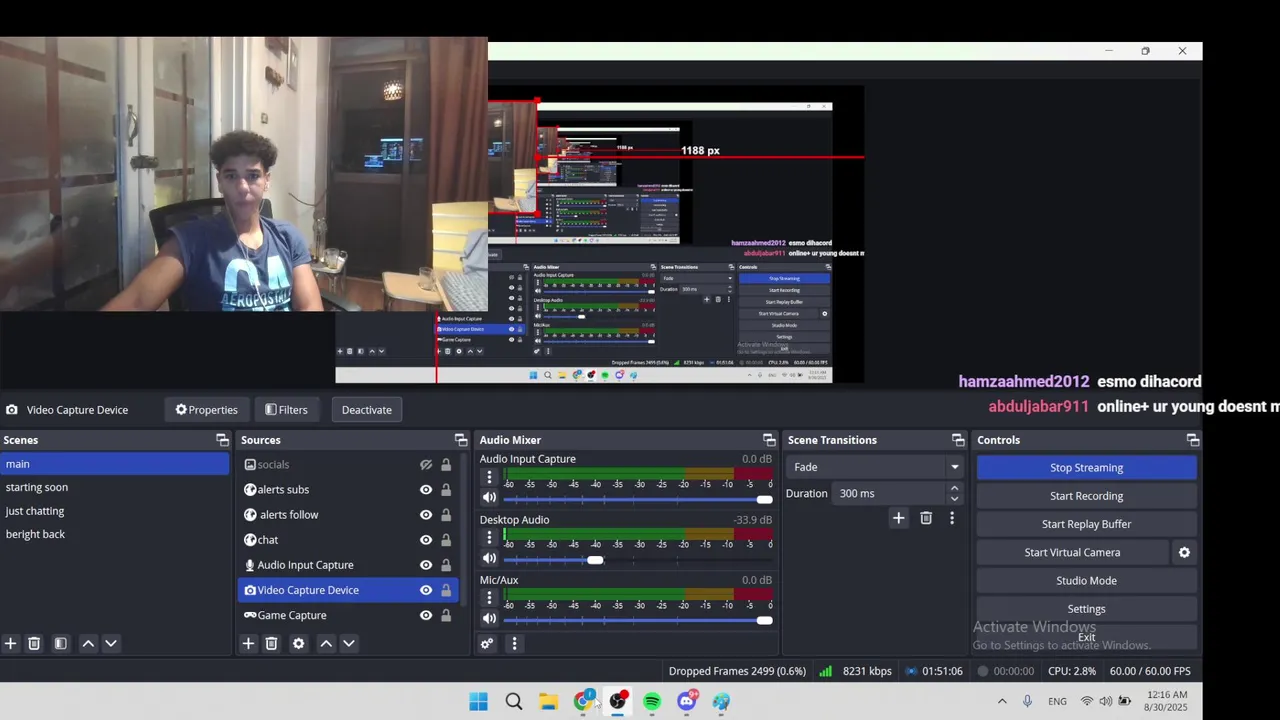Open Windows taskbar search
Viewport: 1280px width, 720px height.
coord(513,702)
